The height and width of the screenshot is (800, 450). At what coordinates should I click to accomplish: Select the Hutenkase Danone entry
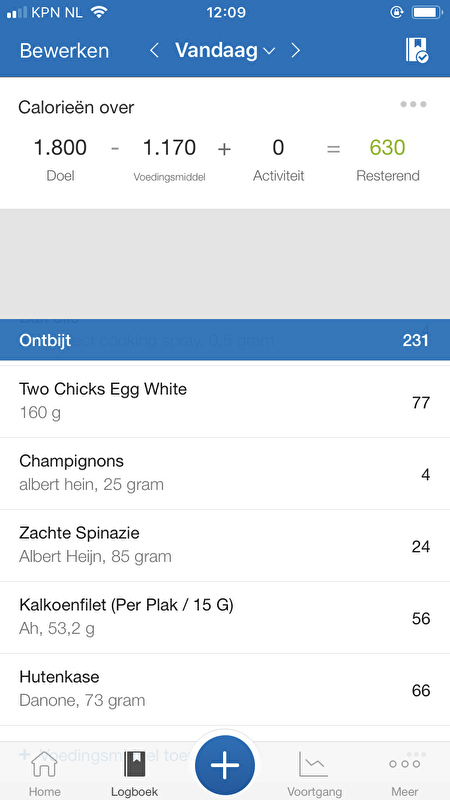pos(225,689)
